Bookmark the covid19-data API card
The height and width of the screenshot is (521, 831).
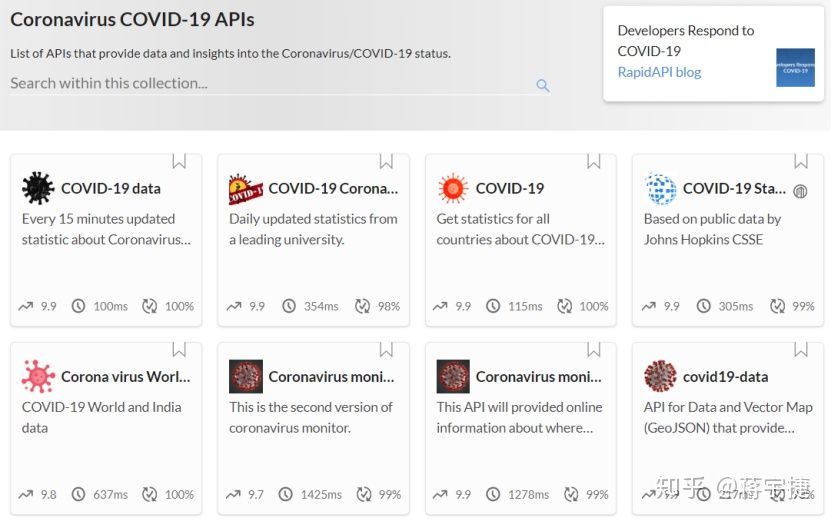[x=801, y=349]
